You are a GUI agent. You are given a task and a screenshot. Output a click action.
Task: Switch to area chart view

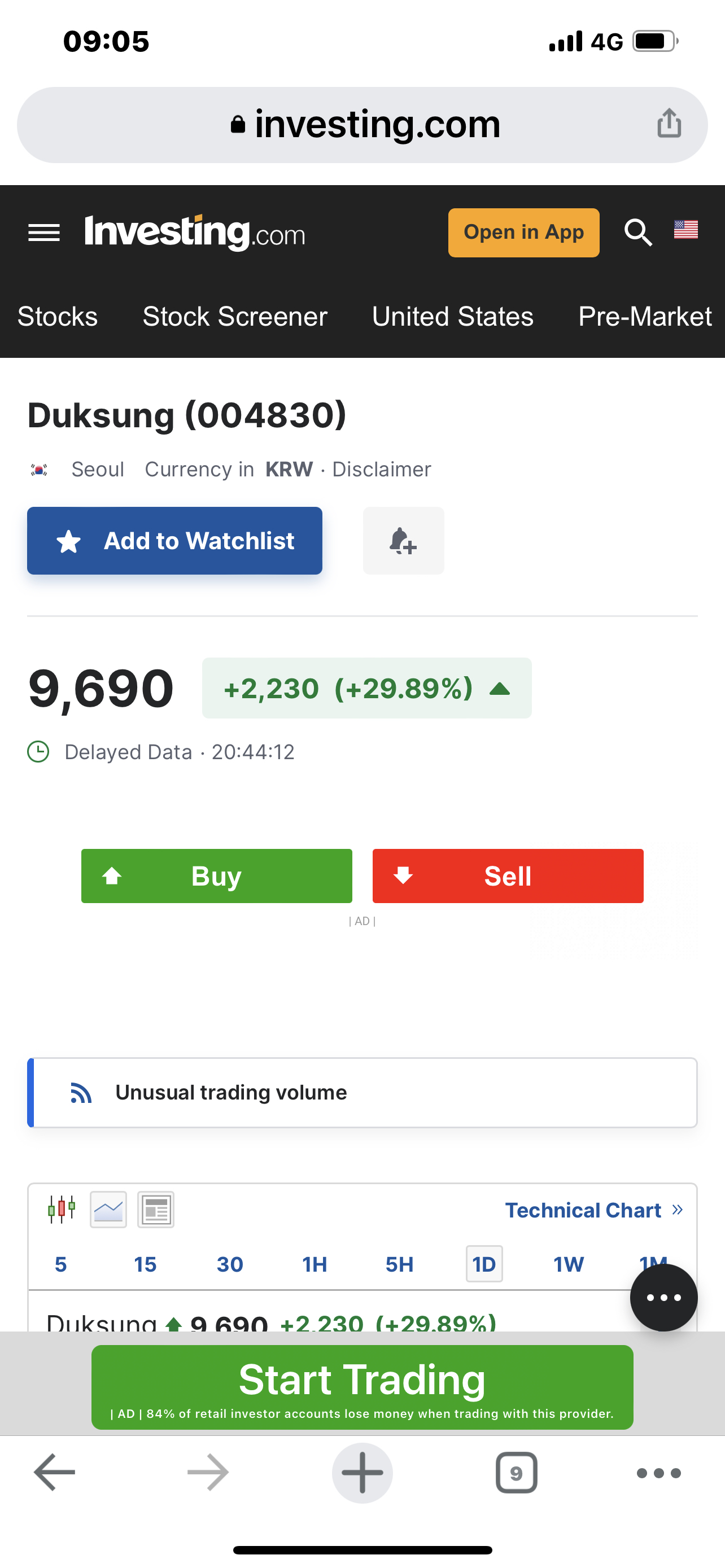[x=108, y=1210]
